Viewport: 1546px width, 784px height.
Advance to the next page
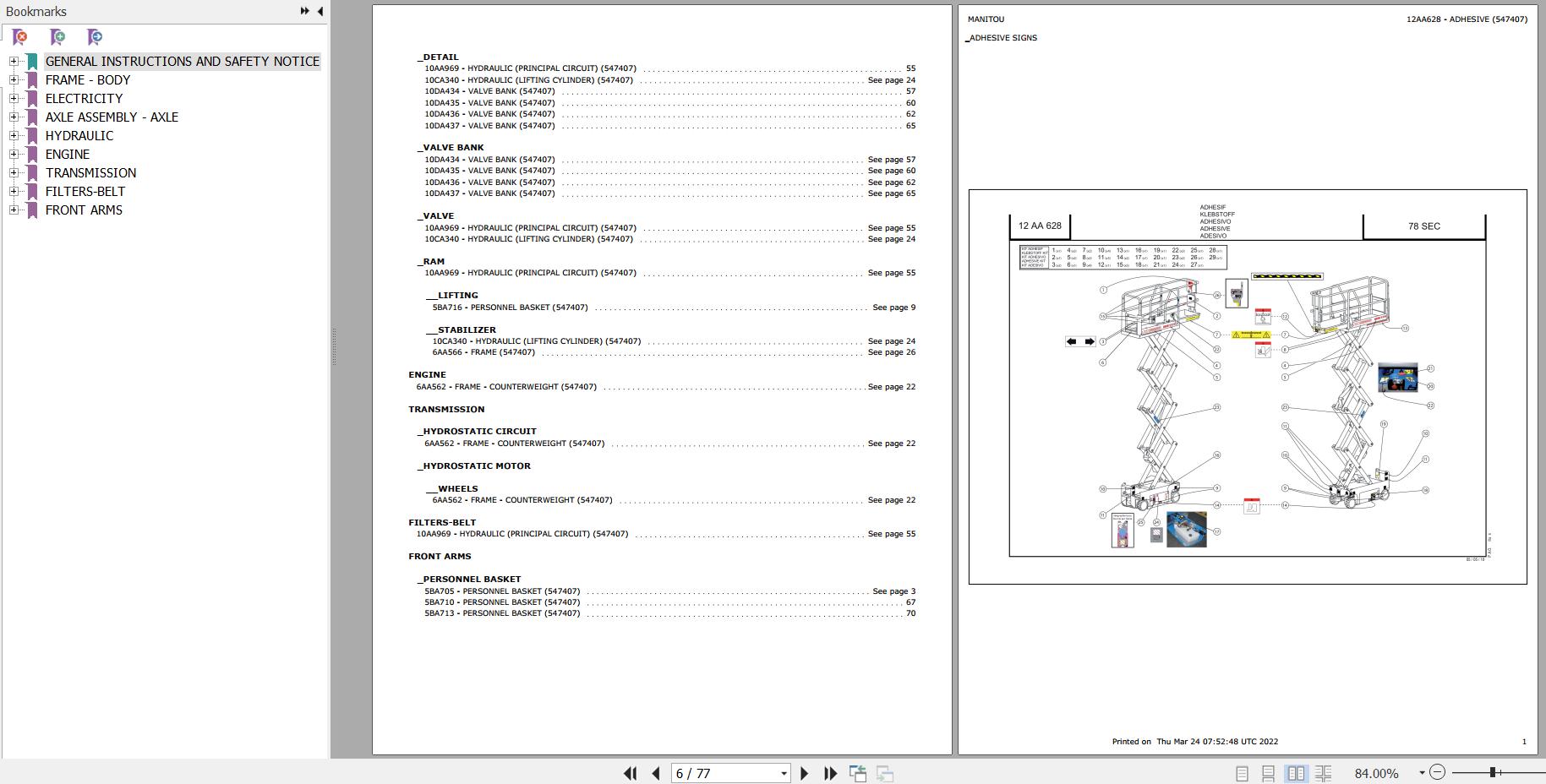tap(804, 773)
